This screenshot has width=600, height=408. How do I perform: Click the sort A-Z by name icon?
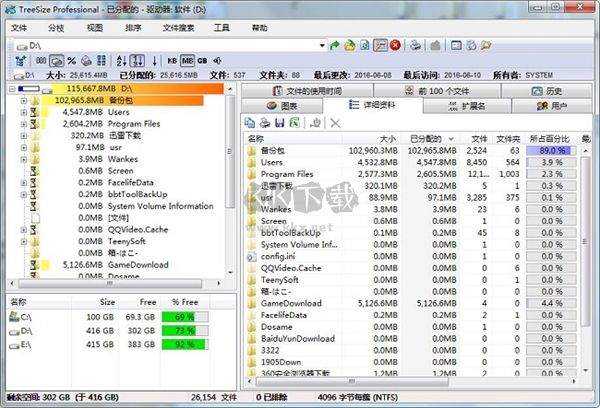[x=121, y=60]
